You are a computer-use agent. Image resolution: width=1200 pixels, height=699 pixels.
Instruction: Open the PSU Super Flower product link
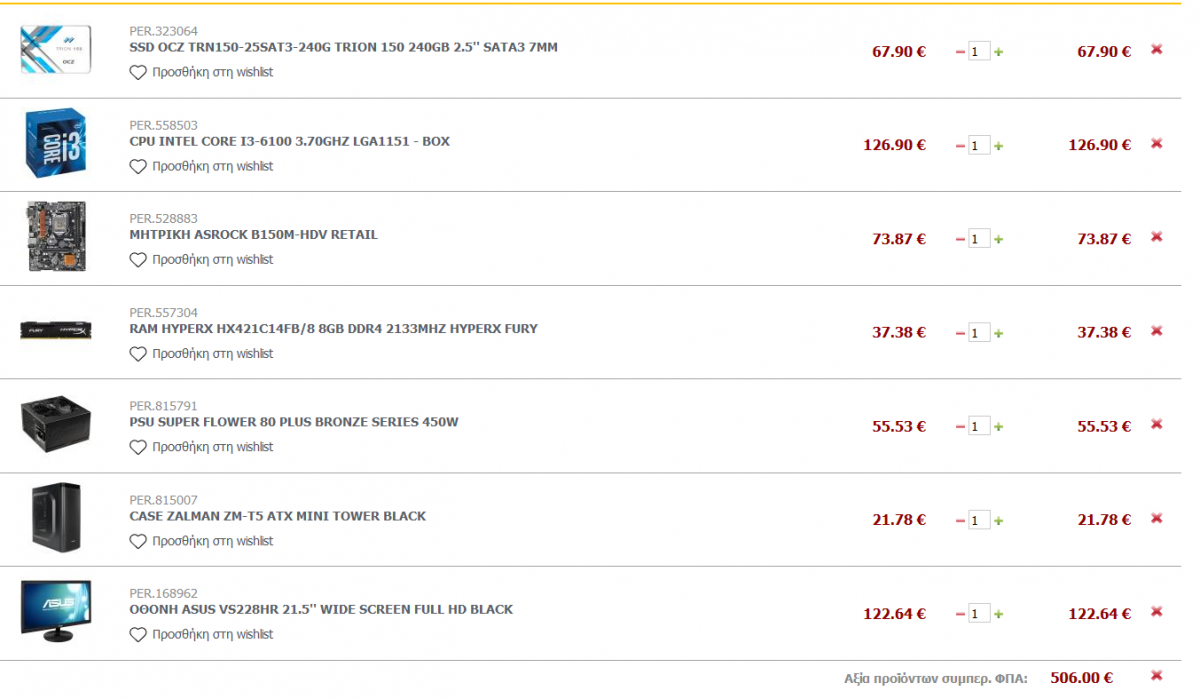click(294, 422)
